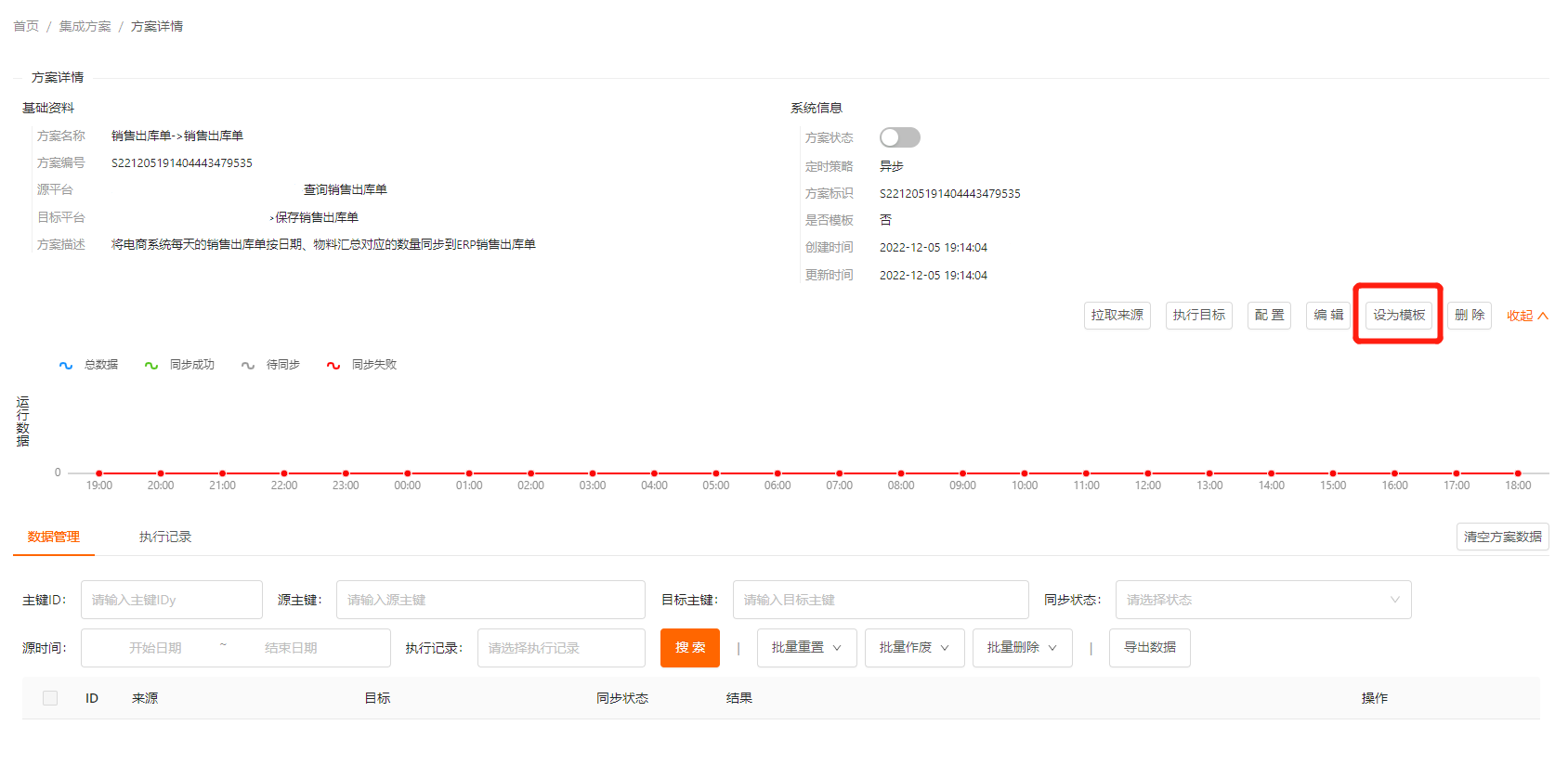Toggle 同步失败 legend series icon
Image resolution: width=1568 pixels, height=764 pixels.
point(333,365)
